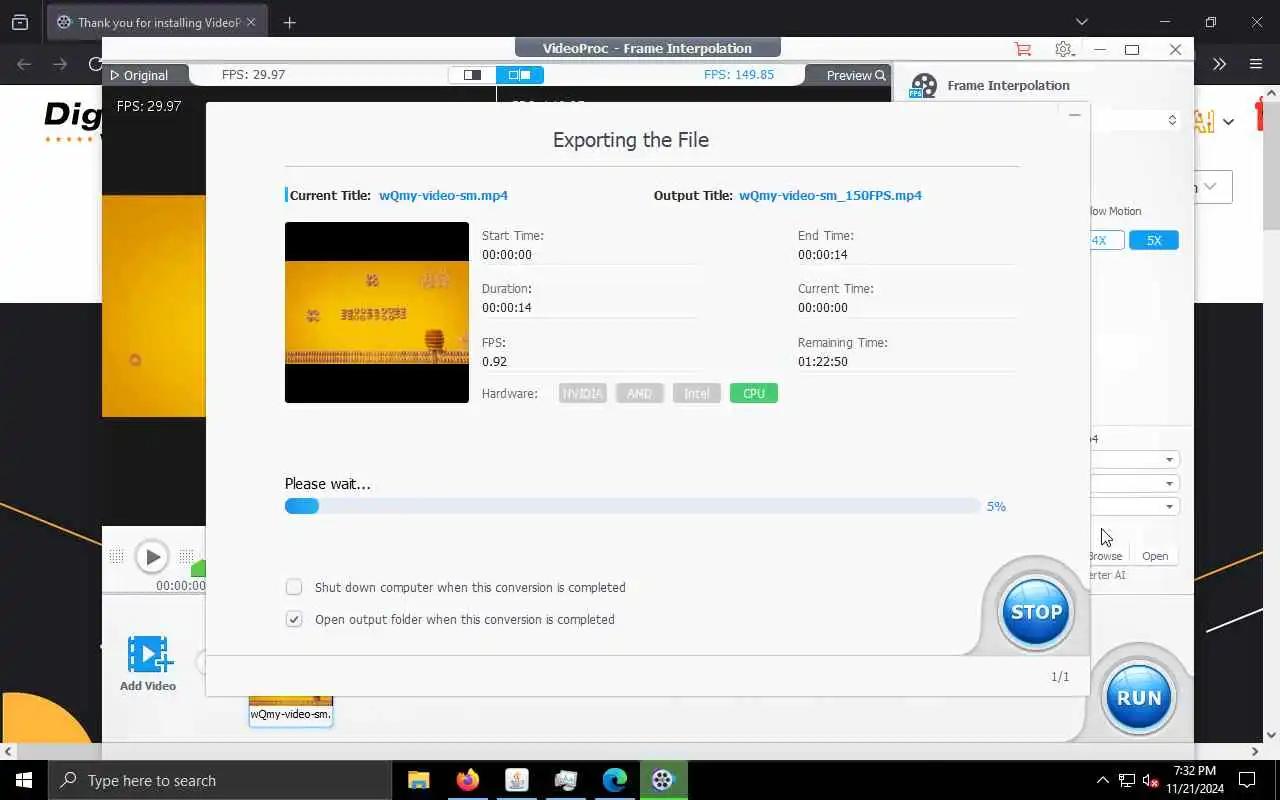Click current title wQmy-video-sm.mp4
The image size is (1280, 800).
coord(443,195)
